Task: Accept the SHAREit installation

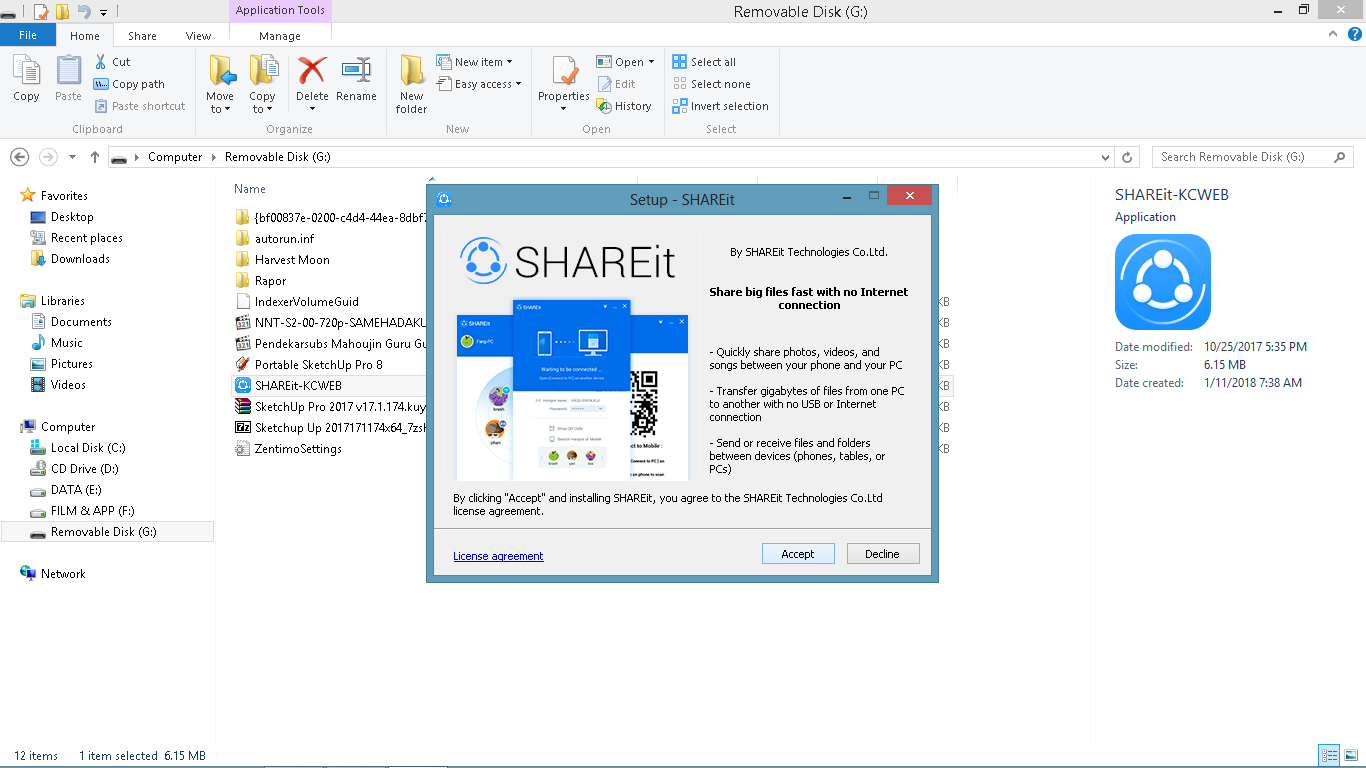Action: coord(798,553)
